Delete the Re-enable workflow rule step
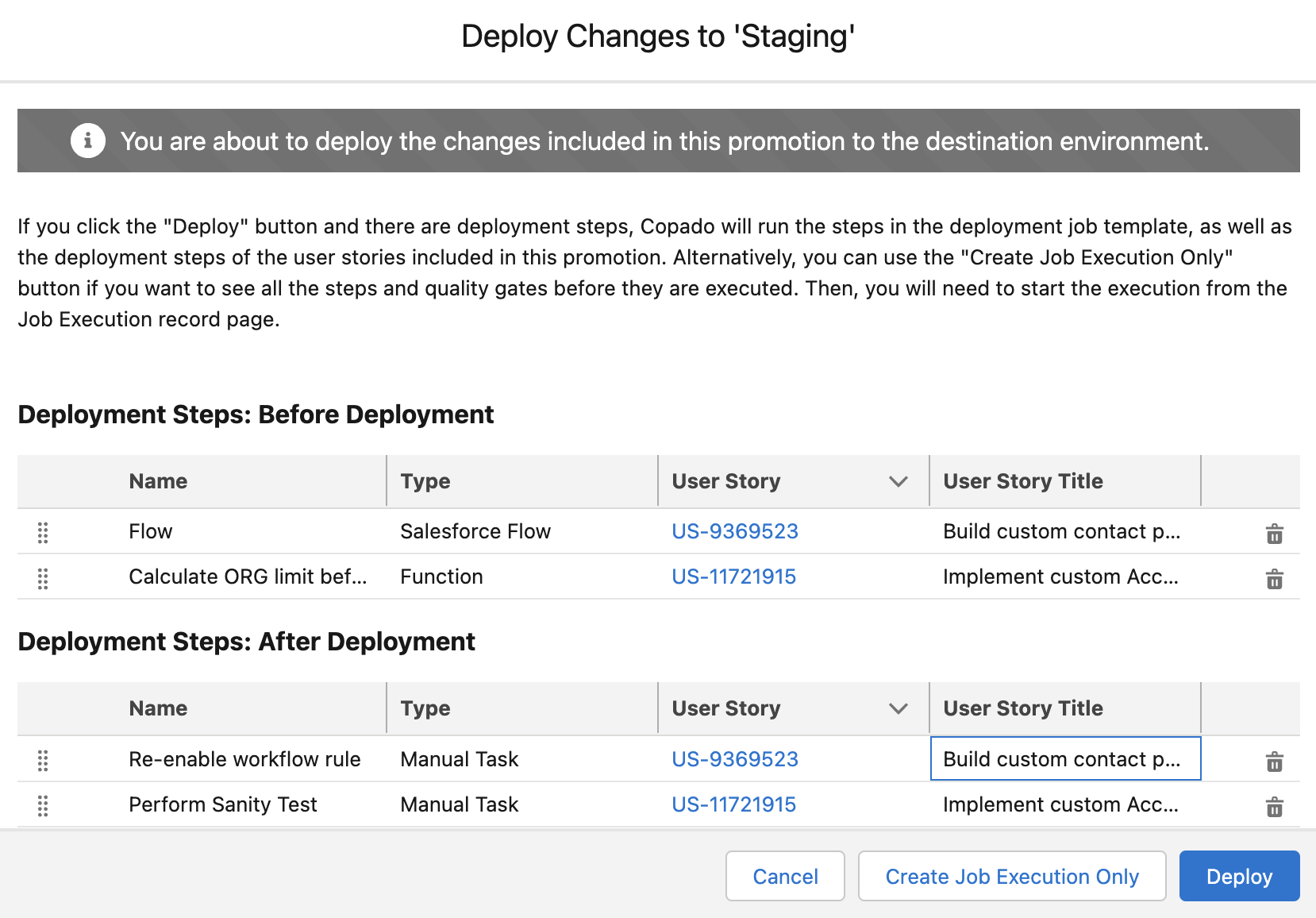This screenshot has width=1316, height=918. click(x=1274, y=762)
